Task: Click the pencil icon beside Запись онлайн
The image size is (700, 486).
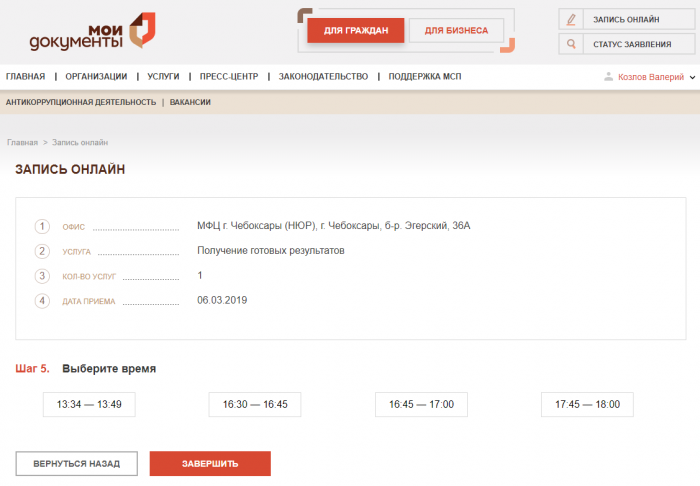Action: [571, 19]
